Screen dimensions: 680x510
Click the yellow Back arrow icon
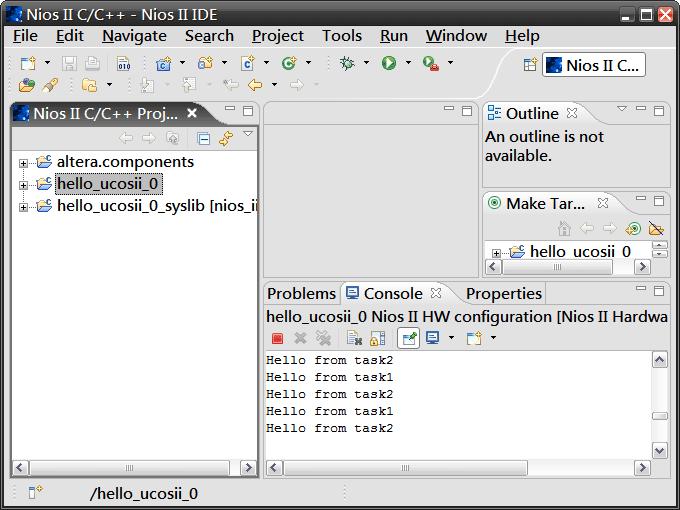coord(255,85)
